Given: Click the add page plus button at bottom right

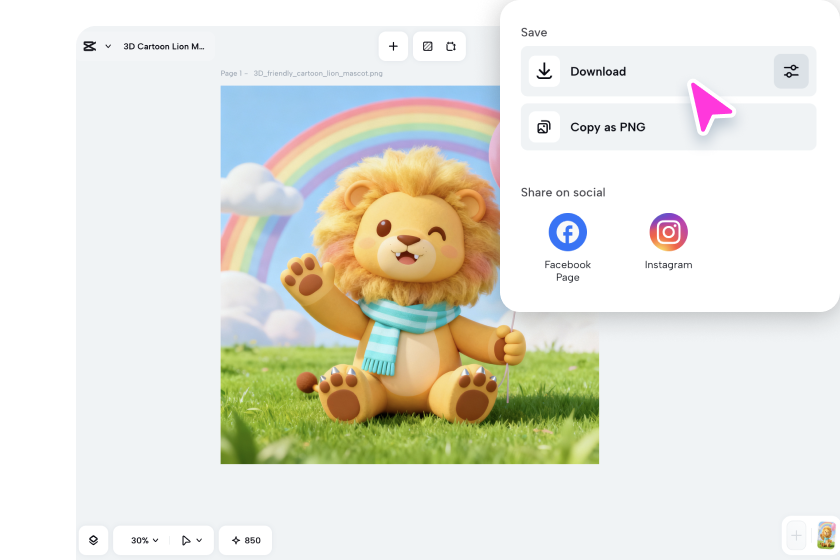Looking at the screenshot, I should 797,535.
